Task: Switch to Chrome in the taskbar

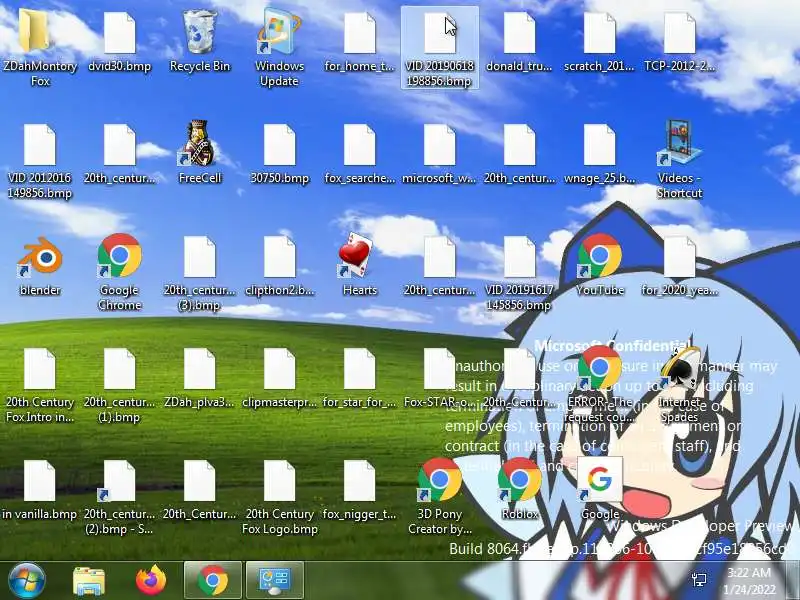Action: point(213,580)
